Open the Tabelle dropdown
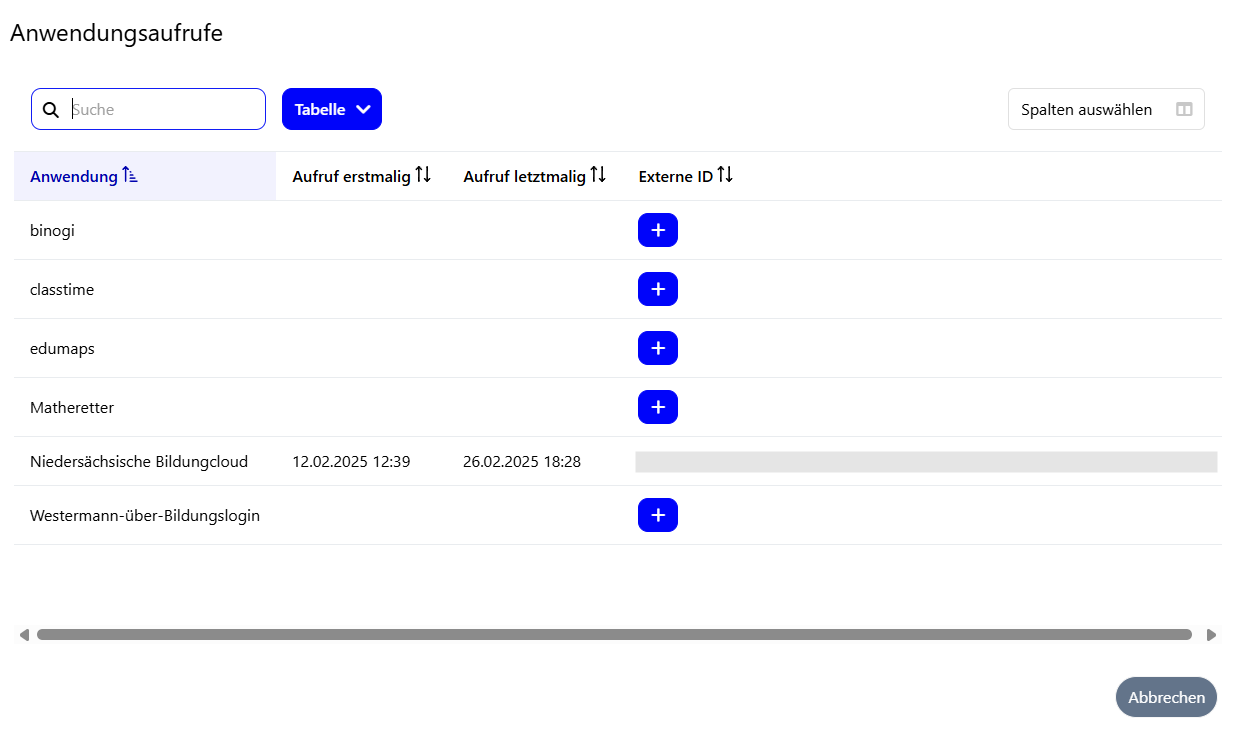This screenshot has width=1237, height=737. (x=332, y=109)
